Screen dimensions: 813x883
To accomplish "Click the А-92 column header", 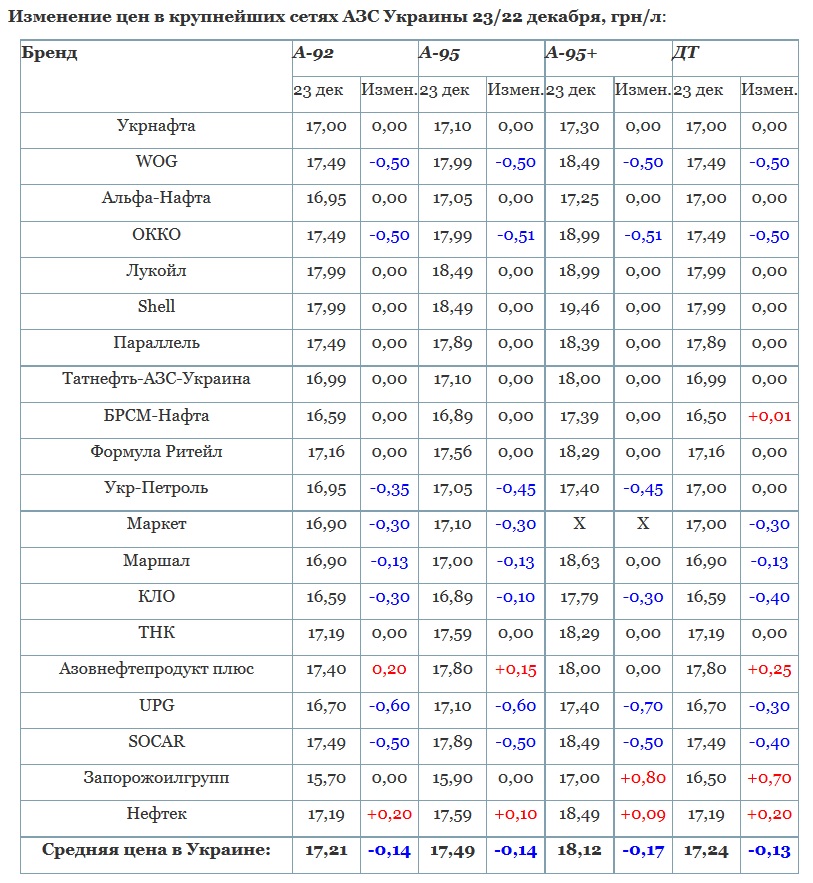I will point(313,54).
